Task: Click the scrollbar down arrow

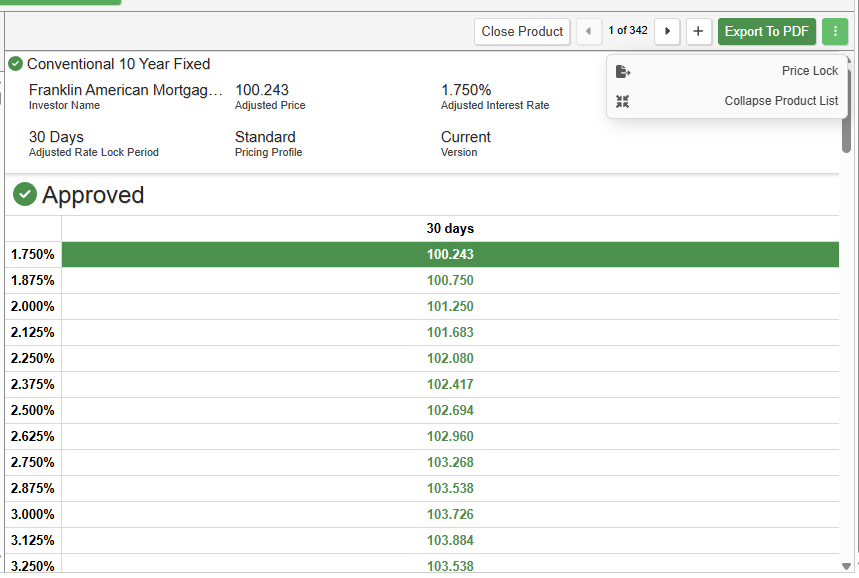Action: click(846, 566)
